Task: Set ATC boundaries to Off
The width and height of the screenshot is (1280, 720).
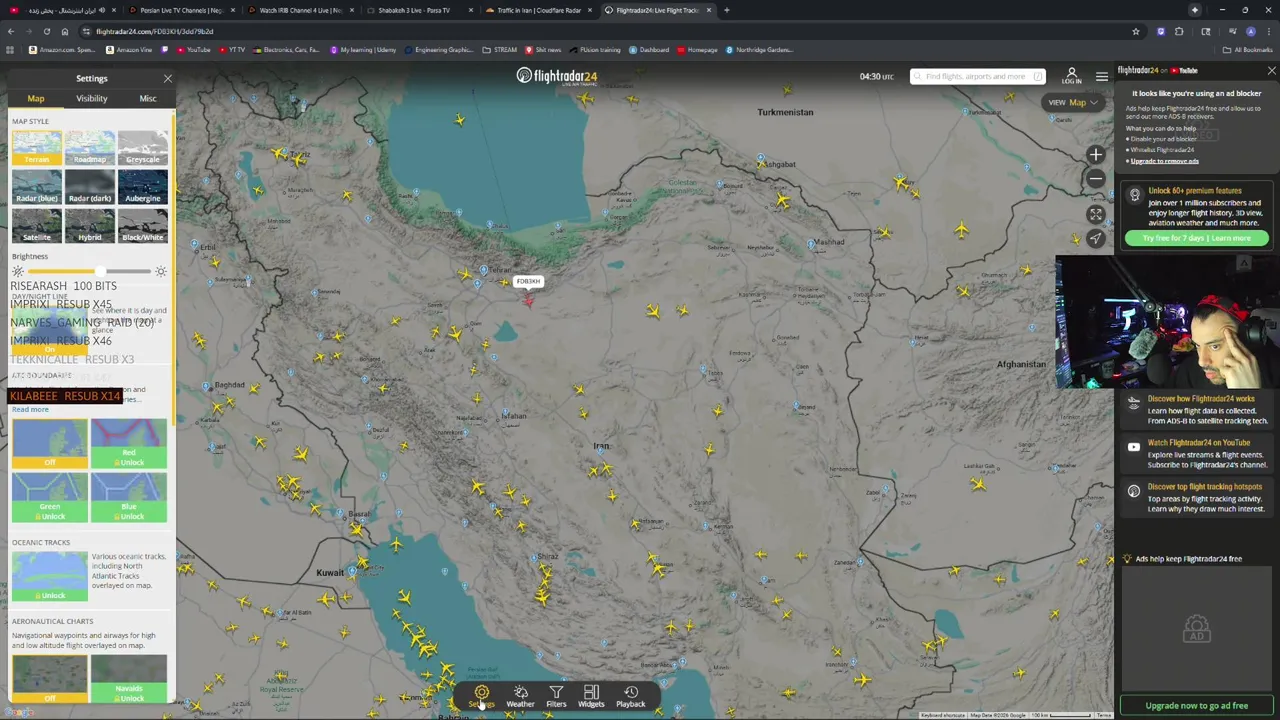Action: pyautogui.click(x=50, y=444)
